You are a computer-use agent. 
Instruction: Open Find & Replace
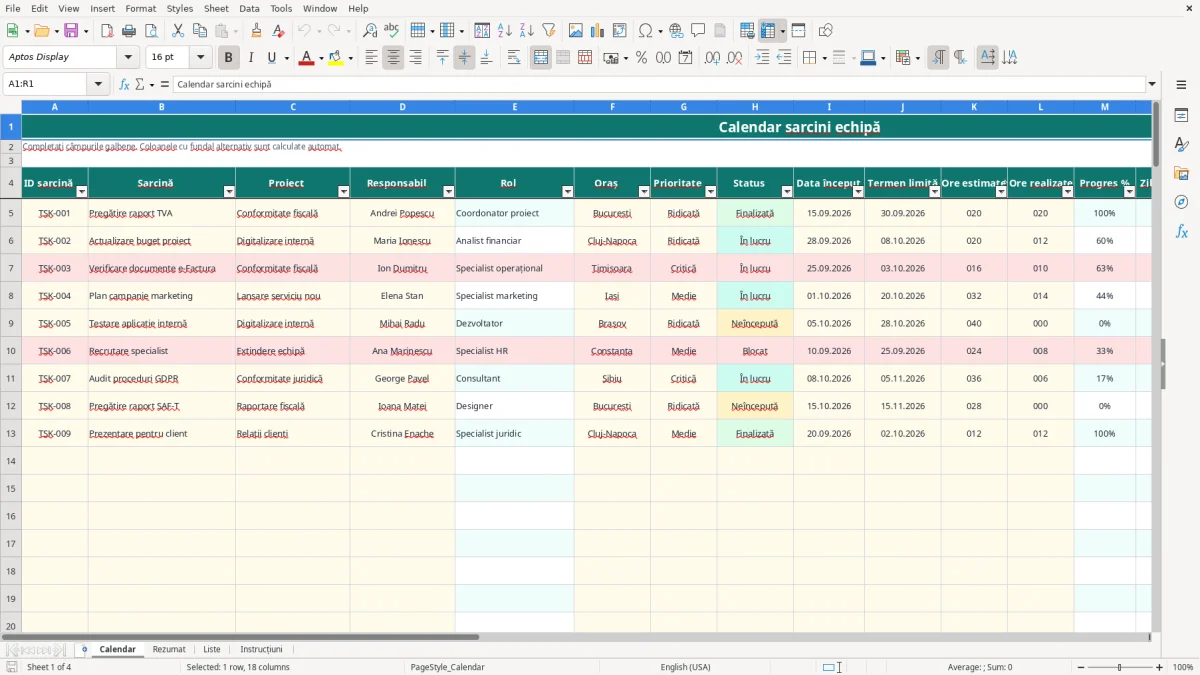[x=370, y=31]
